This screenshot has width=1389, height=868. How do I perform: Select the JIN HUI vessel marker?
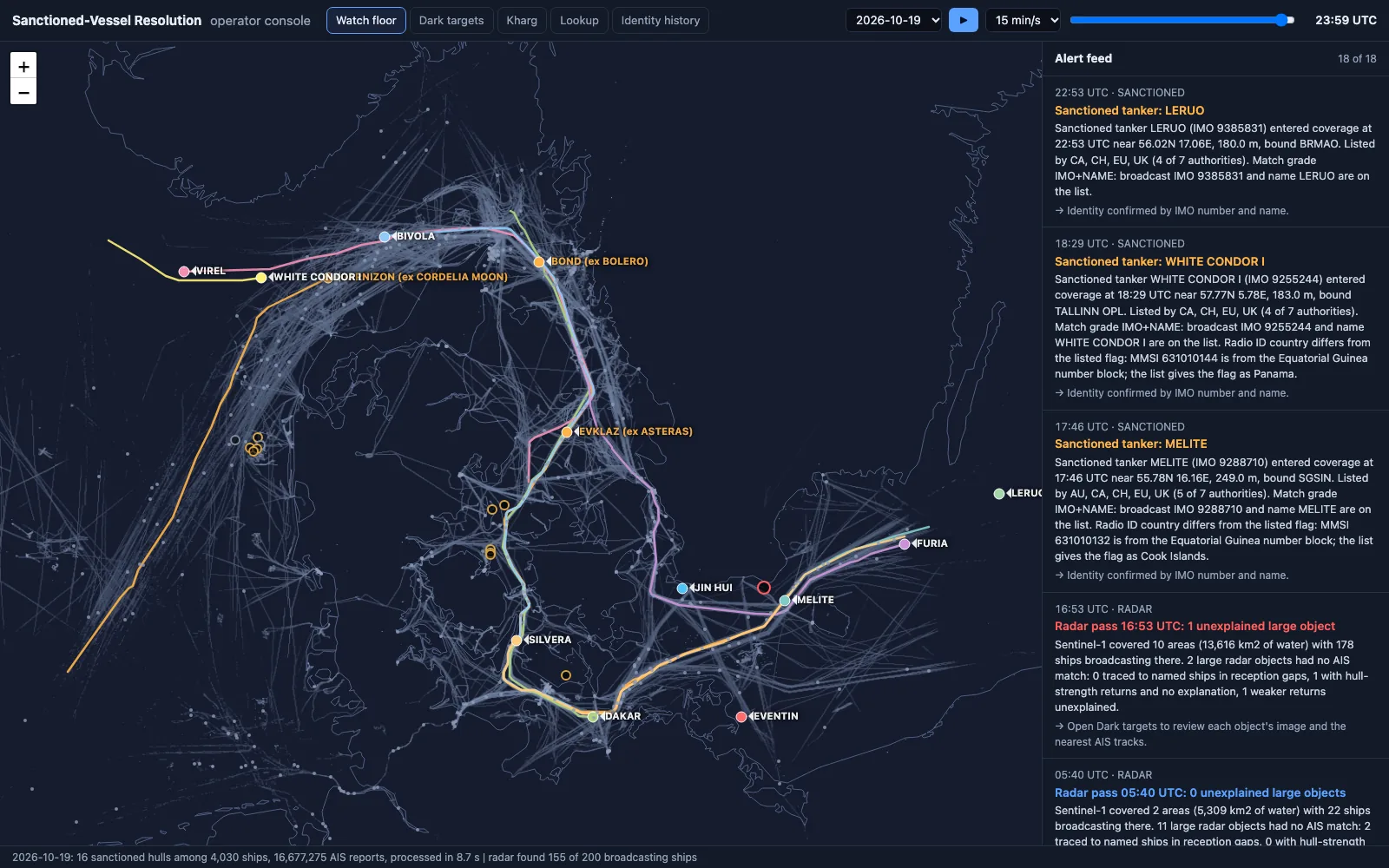[682, 589]
